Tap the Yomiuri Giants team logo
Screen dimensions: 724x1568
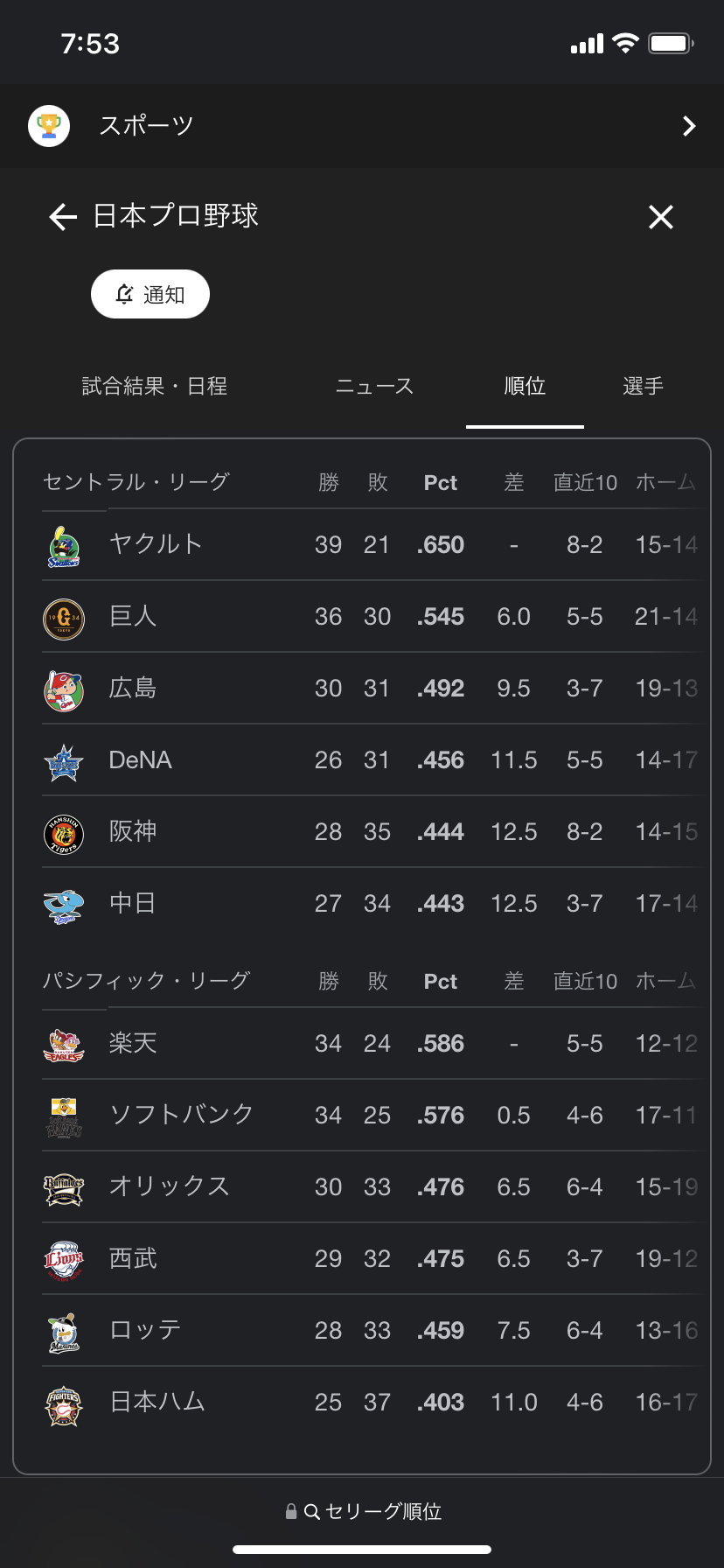click(64, 619)
